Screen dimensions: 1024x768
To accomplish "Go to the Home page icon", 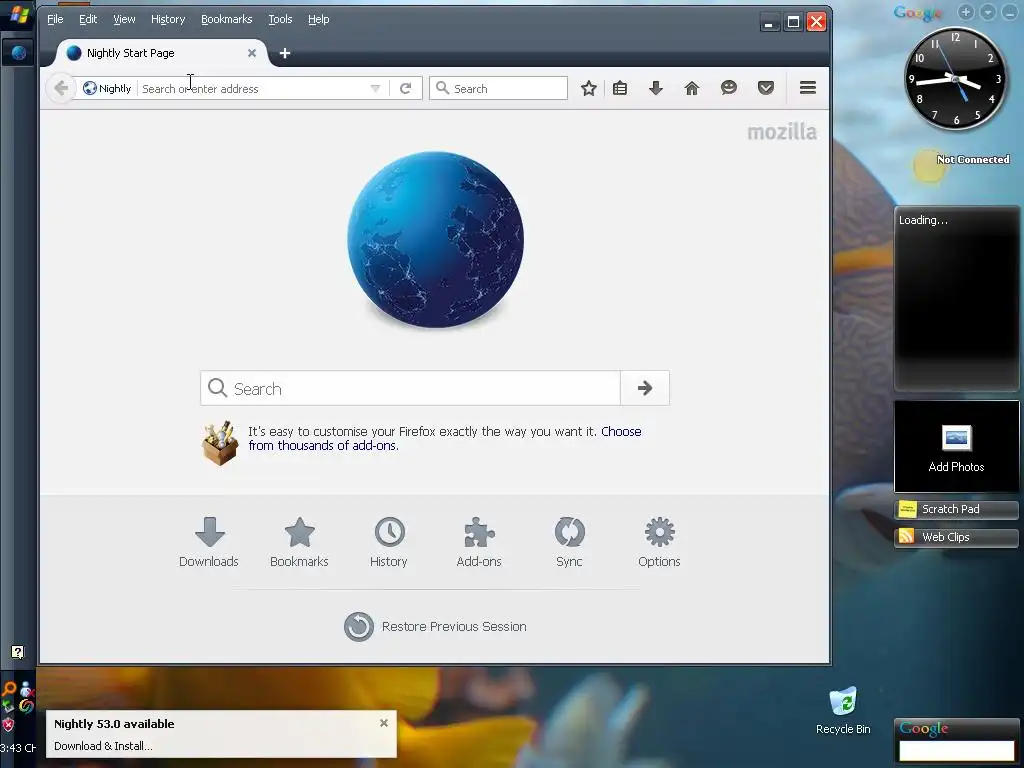I will [692, 88].
